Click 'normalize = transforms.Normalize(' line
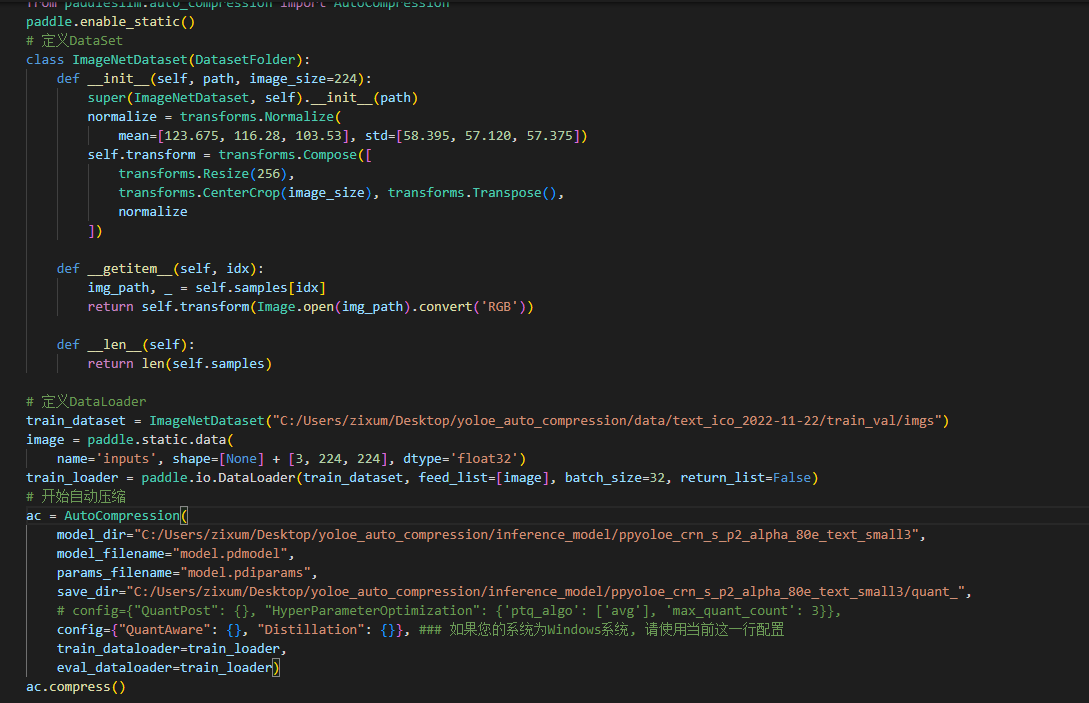Viewport: 1089px width, 703px height. (x=215, y=117)
